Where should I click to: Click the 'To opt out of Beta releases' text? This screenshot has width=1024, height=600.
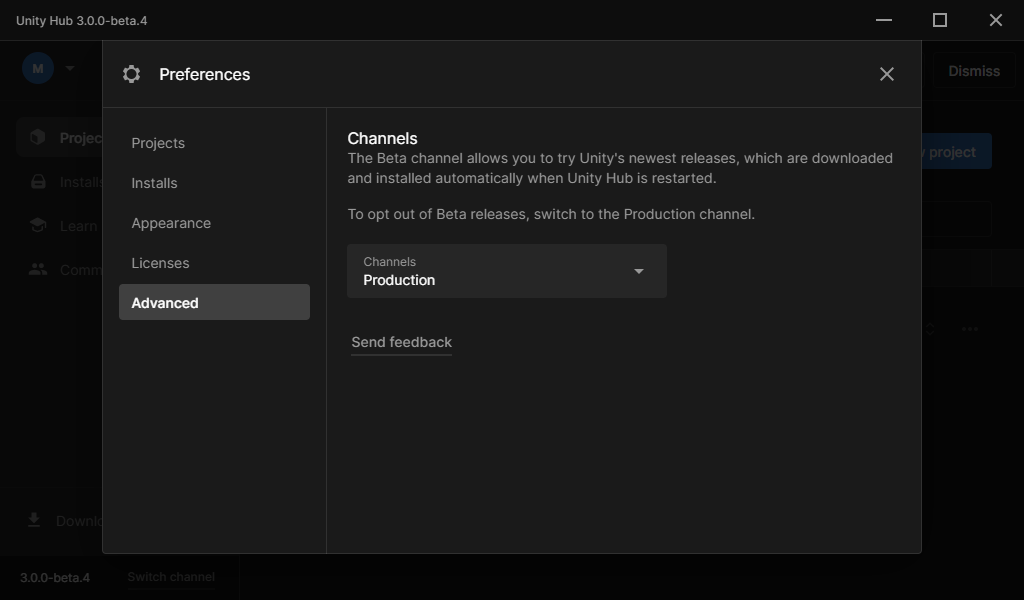(x=551, y=214)
